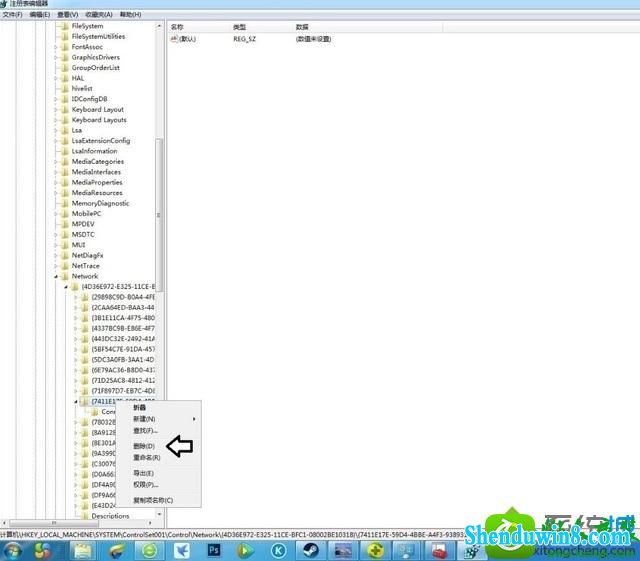
Task: Expand the Lsa key
Action: click(x=56, y=130)
